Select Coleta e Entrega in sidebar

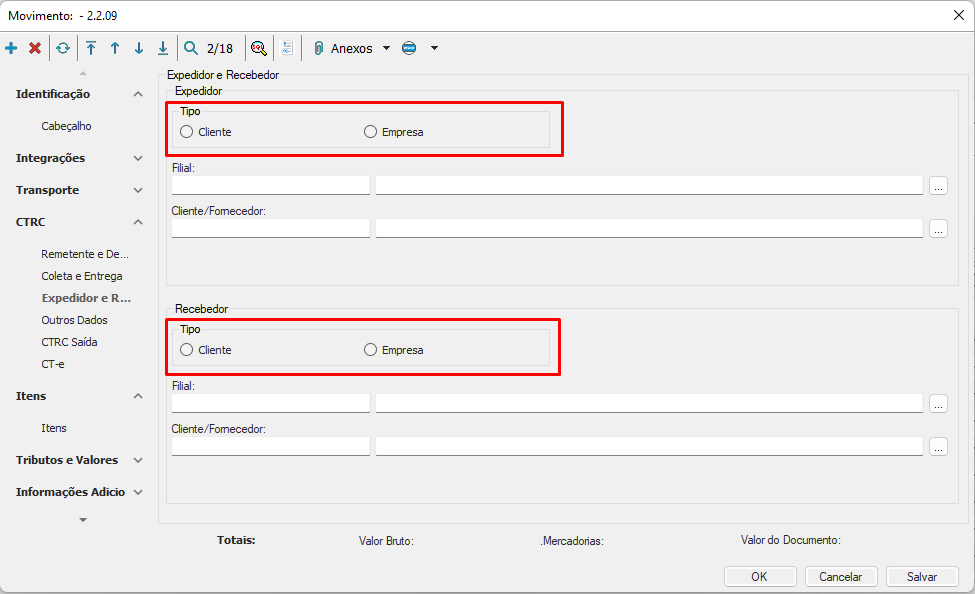coord(82,276)
